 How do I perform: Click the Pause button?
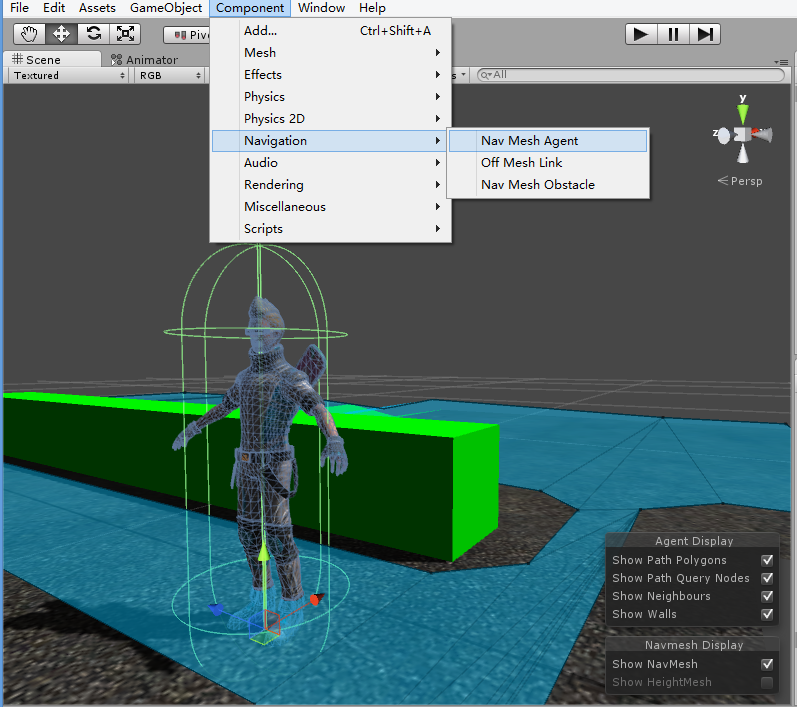[673, 35]
